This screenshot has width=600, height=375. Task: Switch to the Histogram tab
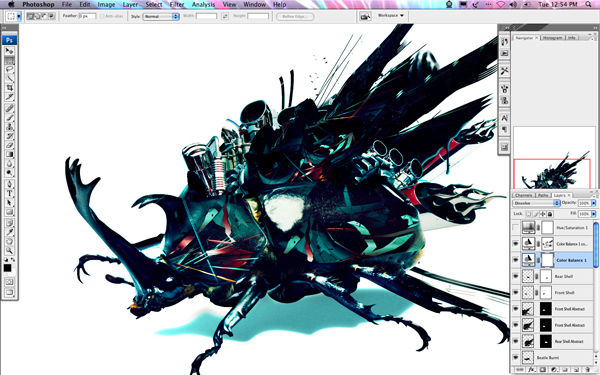tap(553, 38)
